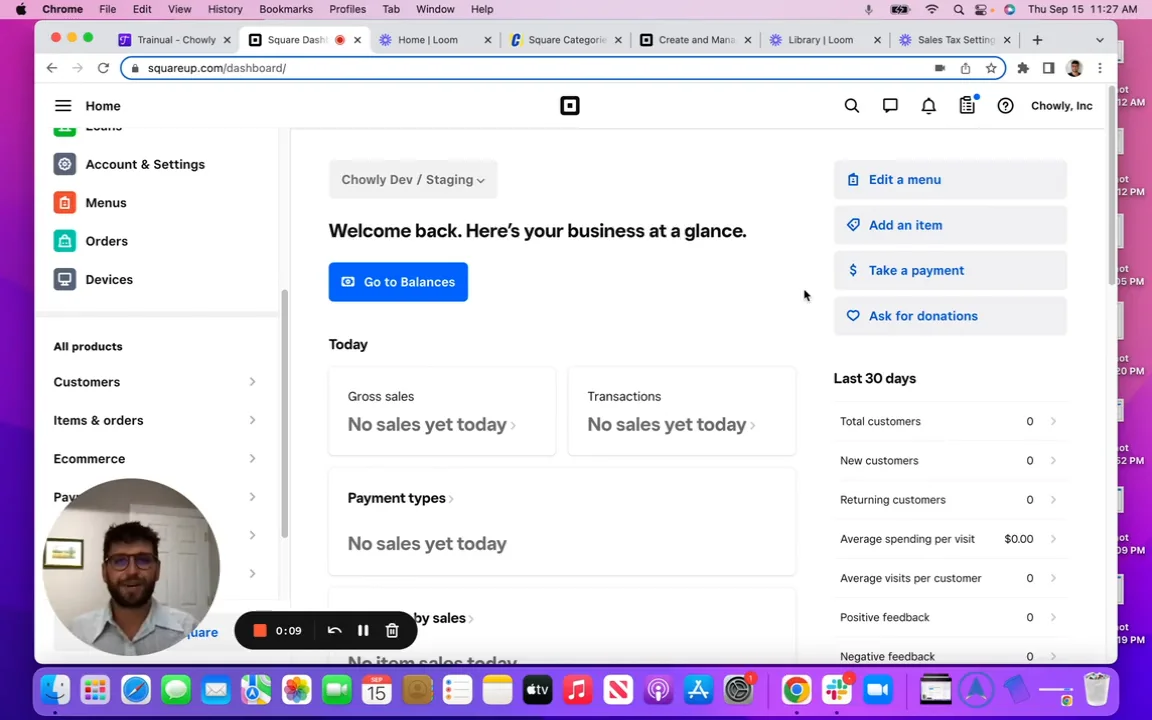Bookmark this page with the star icon
The height and width of the screenshot is (720, 1152).
pyautogui.click(x=991, y=68)
